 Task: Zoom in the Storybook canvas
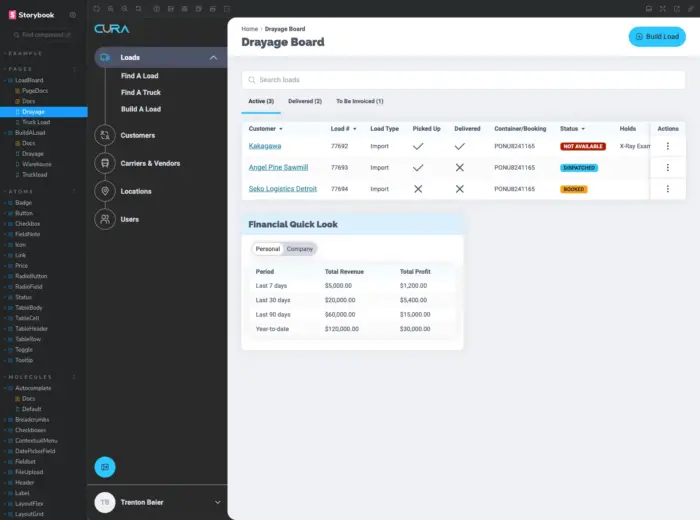(110, 8)
